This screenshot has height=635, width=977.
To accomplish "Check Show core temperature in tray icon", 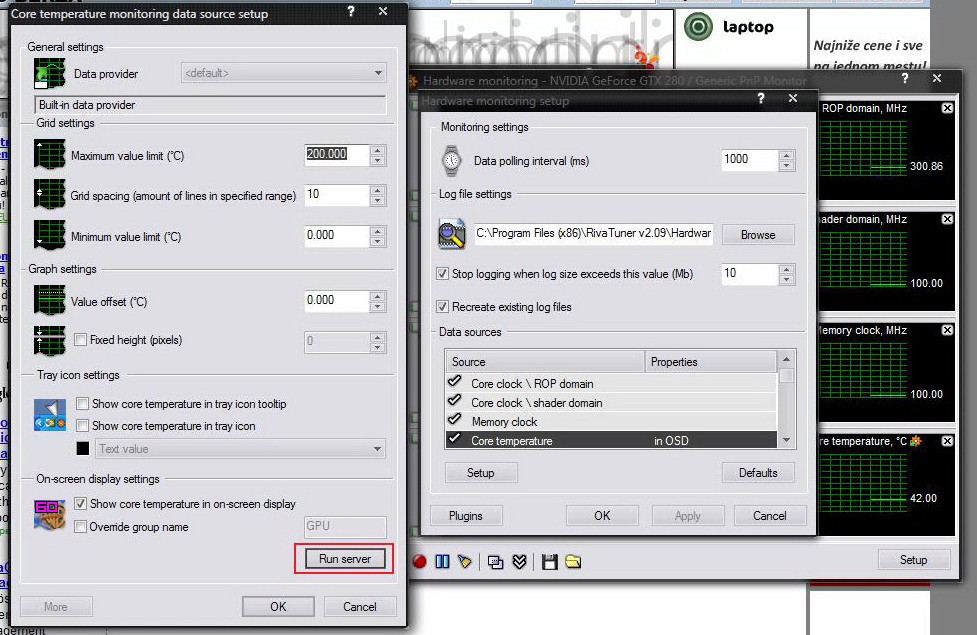I will pyautogui.click(x=82, y=426).
